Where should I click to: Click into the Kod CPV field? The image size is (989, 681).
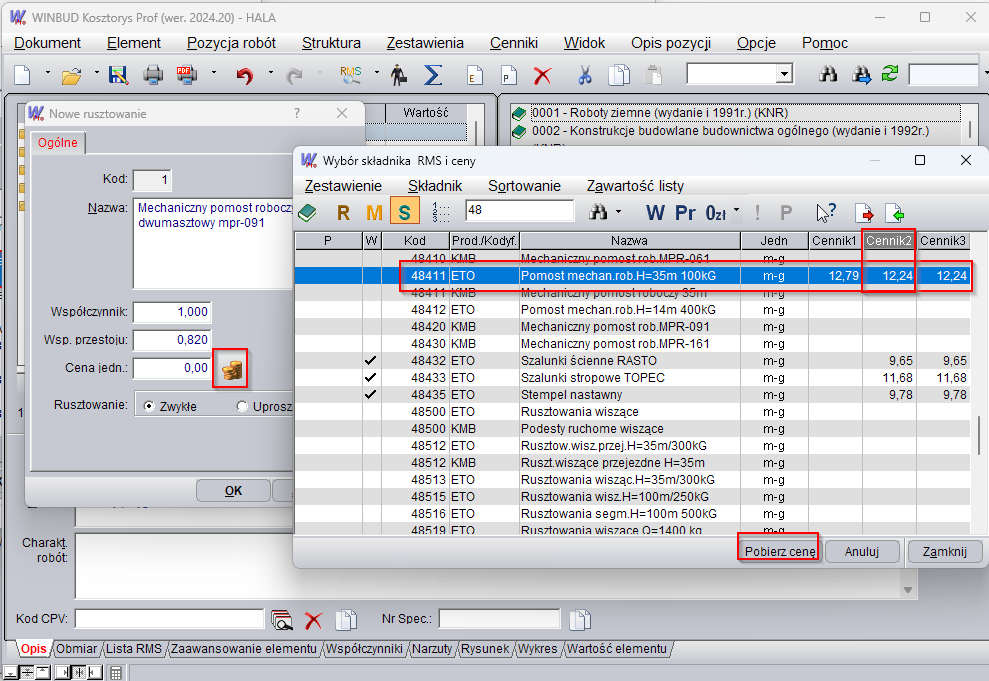[169, 619]
